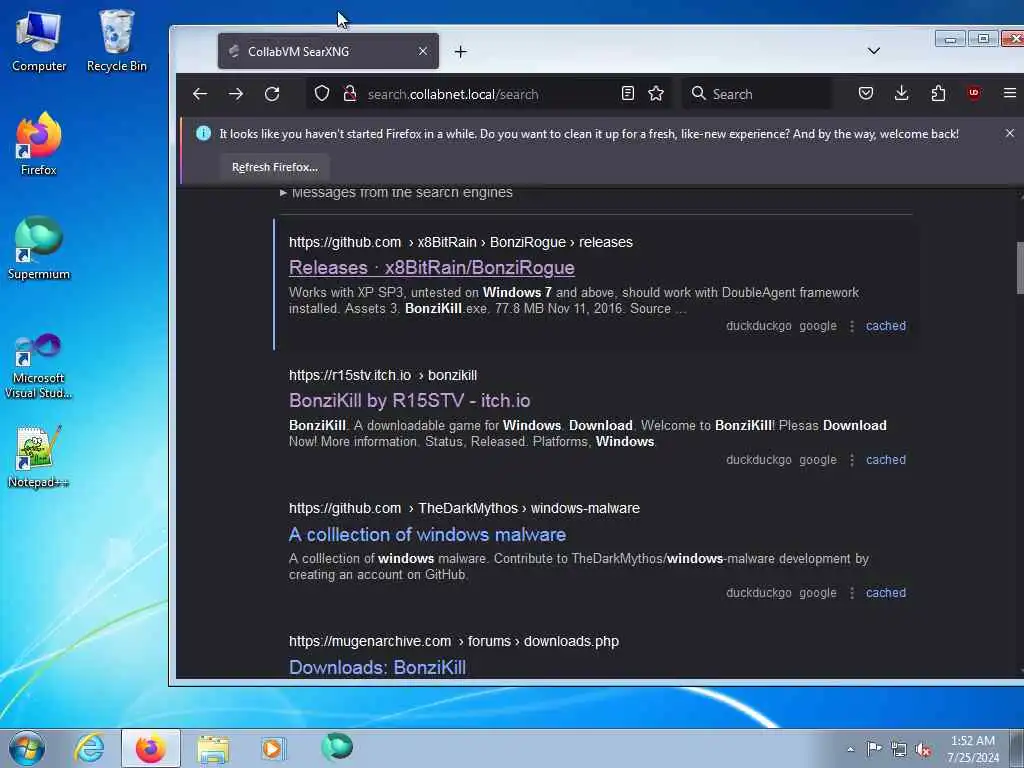
Task: Select the Notepad++ desktop shortcut
Action: [38, 457]
